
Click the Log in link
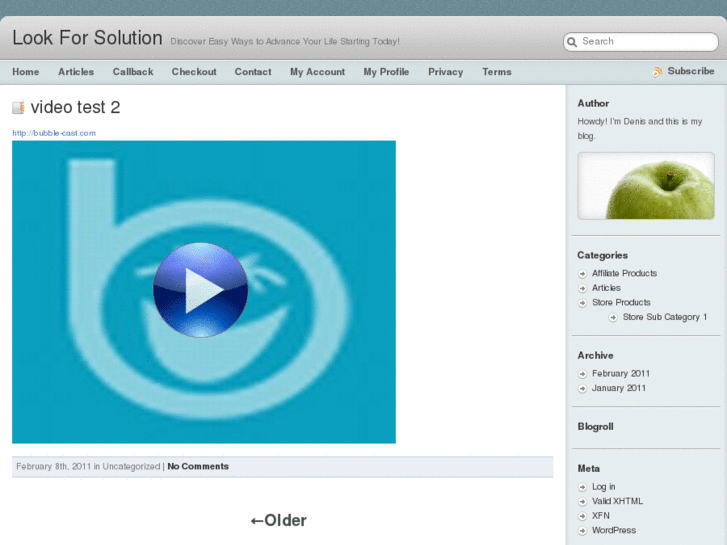603,487
